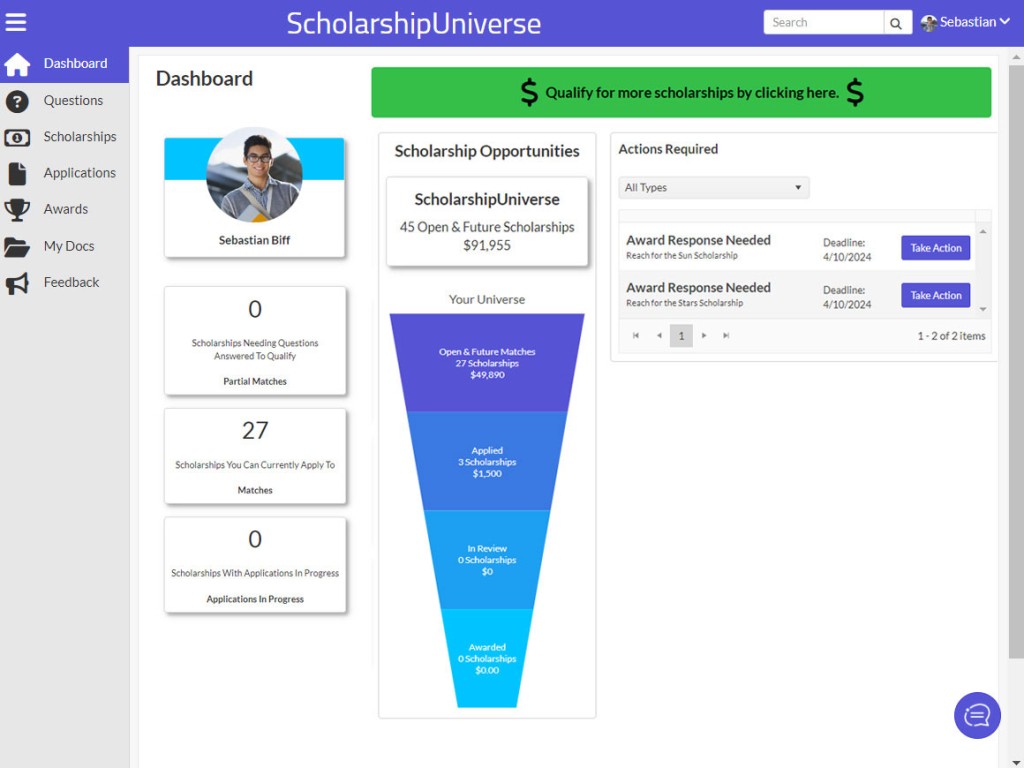Take Action on Reach for the Stars
1024x768 pixels.
[935, 296]
